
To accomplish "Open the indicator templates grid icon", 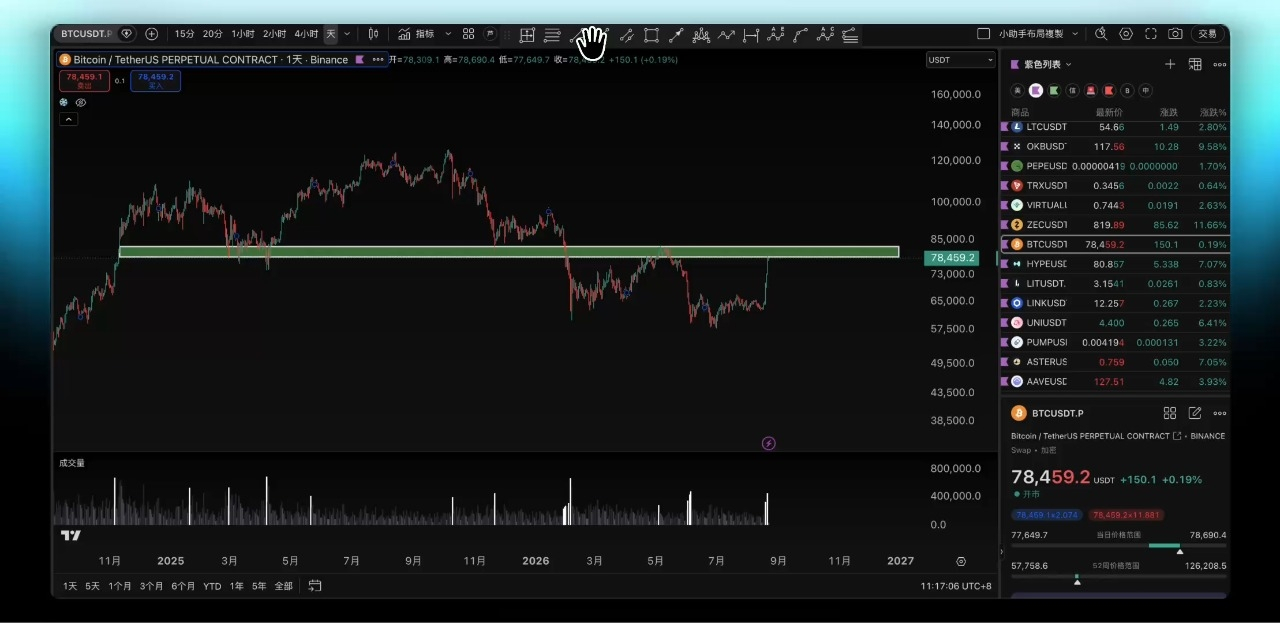I will click(x=468, y=34).
